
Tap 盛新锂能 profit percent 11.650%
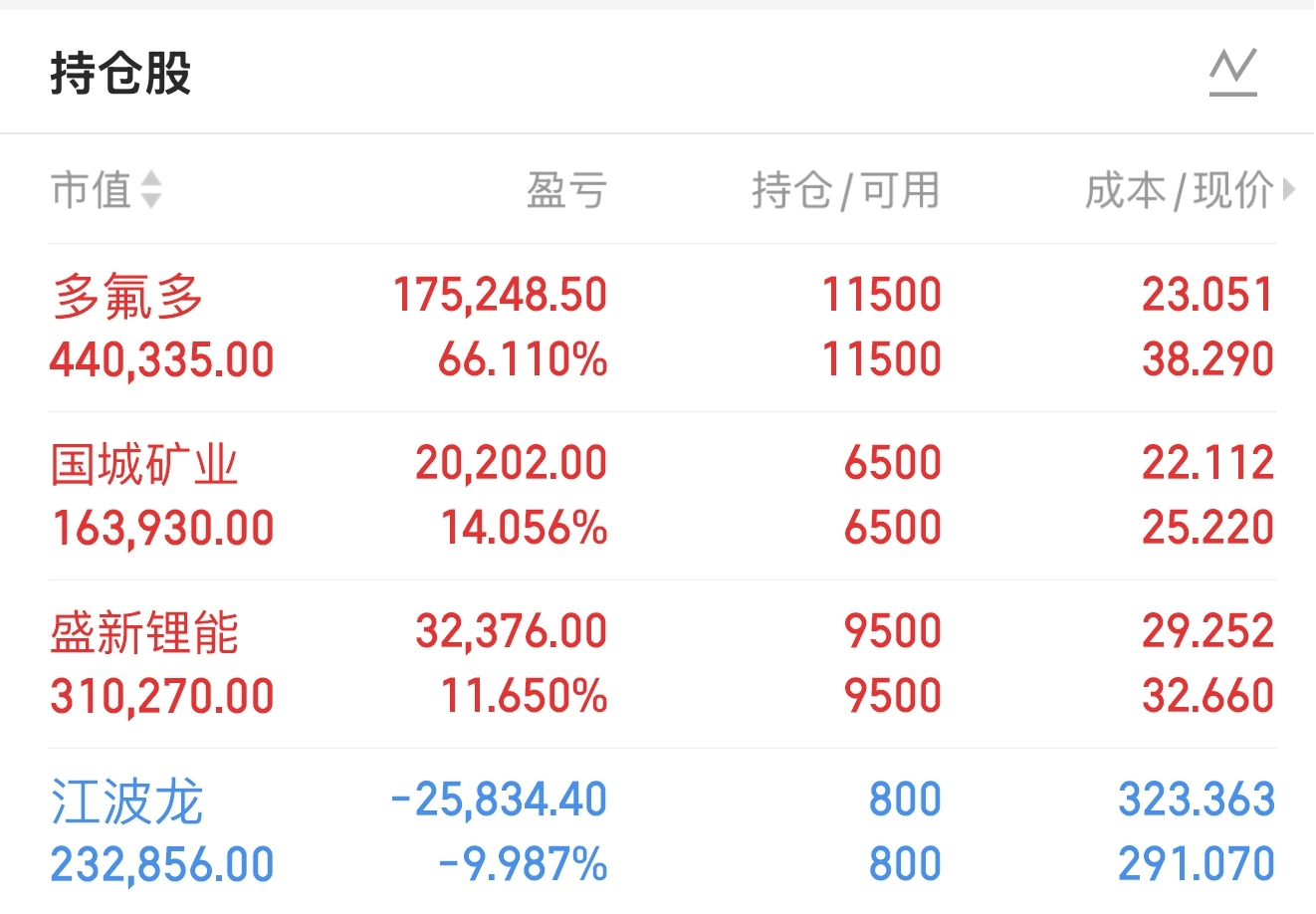pyautogui.click(x=524, y=696)
